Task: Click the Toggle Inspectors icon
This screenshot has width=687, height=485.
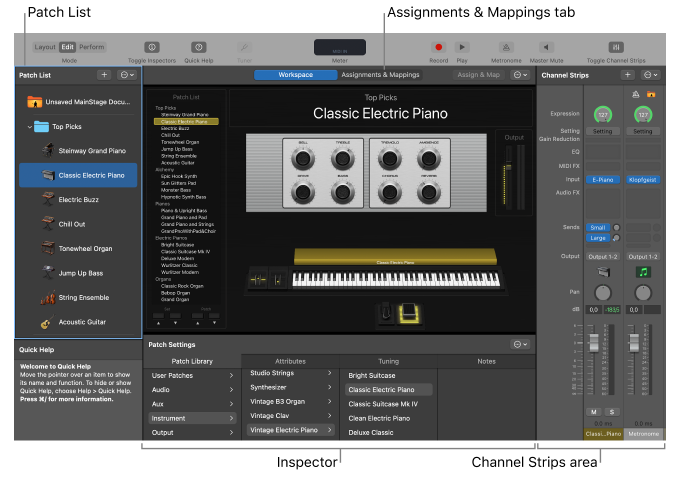Action: pos(152,47)
